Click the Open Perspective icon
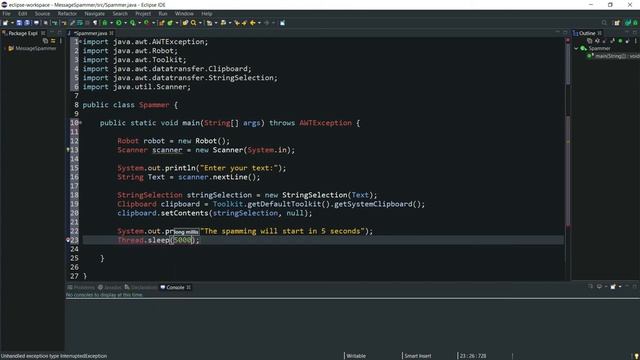640x360 pixels. 617,23
